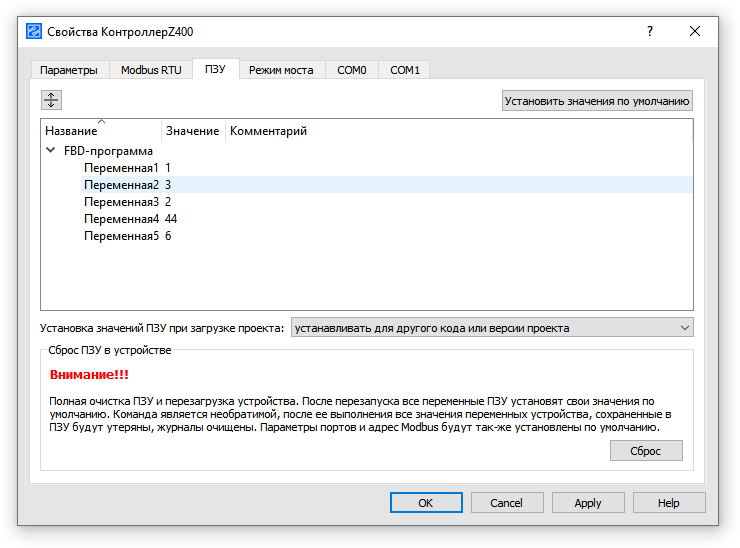
Task: Click the Cancel button
Action: point(507,503)
